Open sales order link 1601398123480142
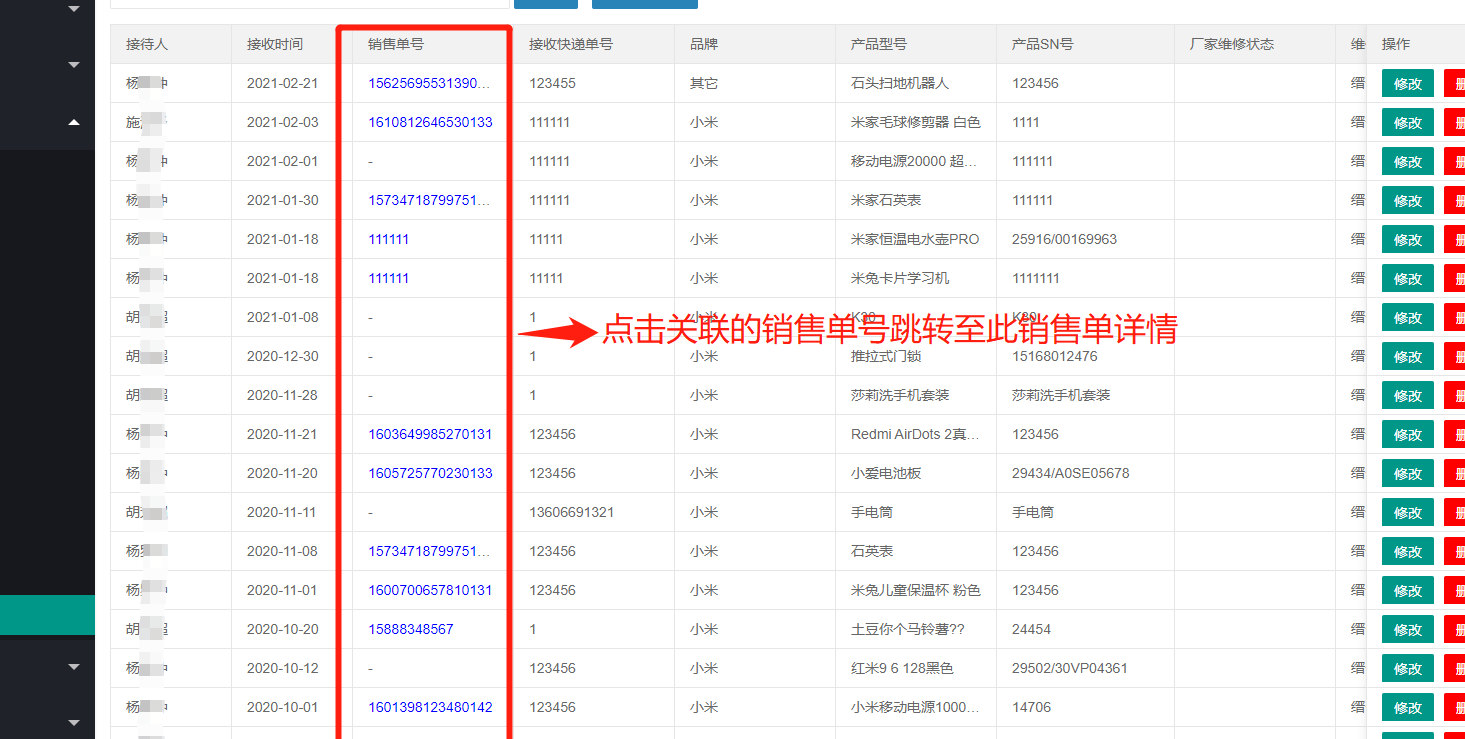The image size is (1465, 739). pos(430,707)
